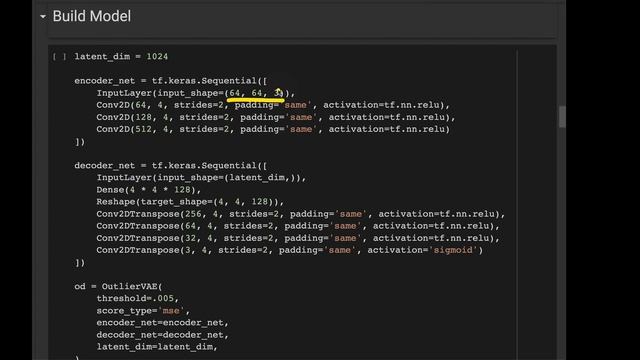
Task: Click the latent_dim = 1024 line
Action: click(121, 57)
